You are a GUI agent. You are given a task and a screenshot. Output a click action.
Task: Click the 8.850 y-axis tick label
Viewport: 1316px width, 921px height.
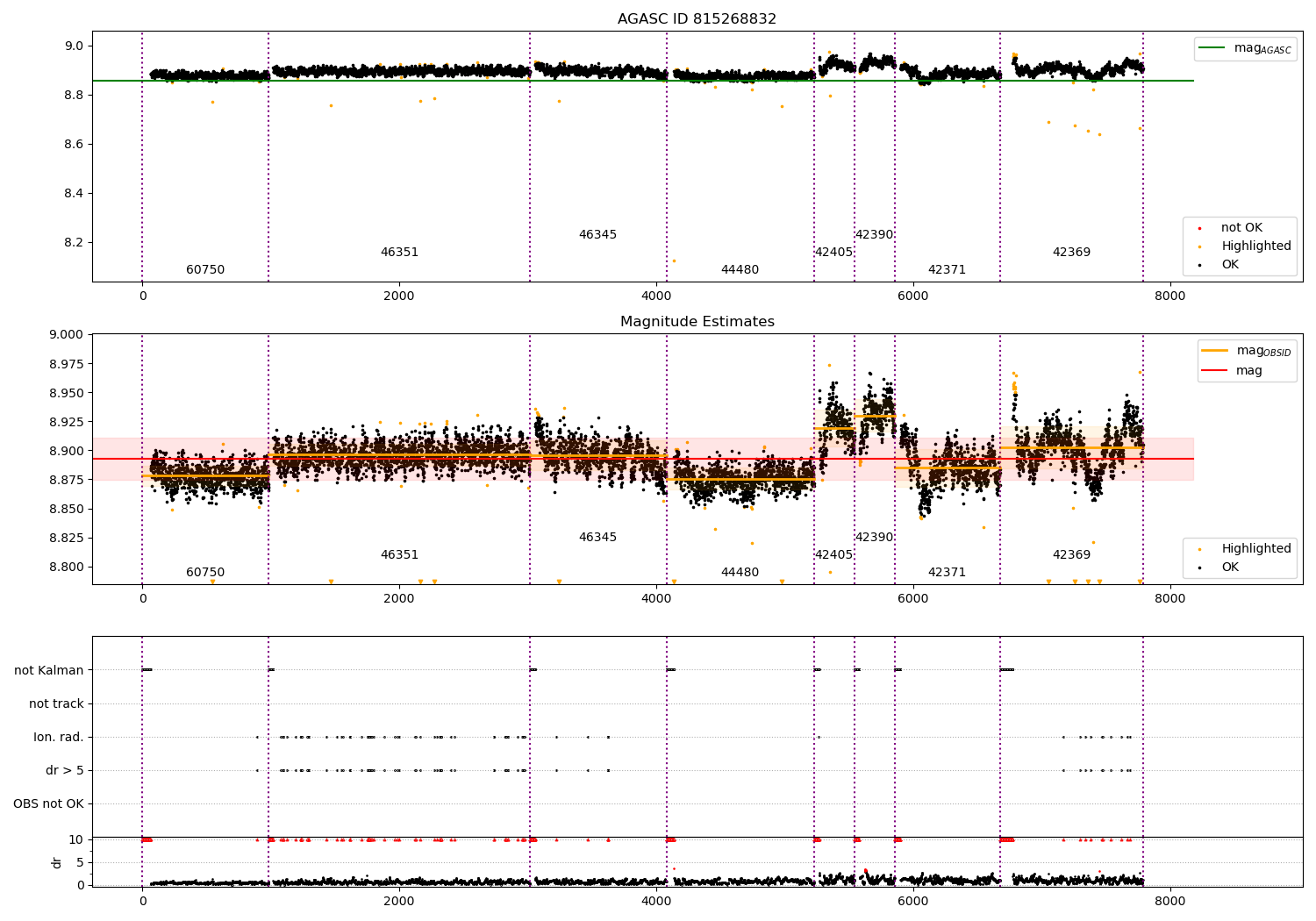point(67,509)
